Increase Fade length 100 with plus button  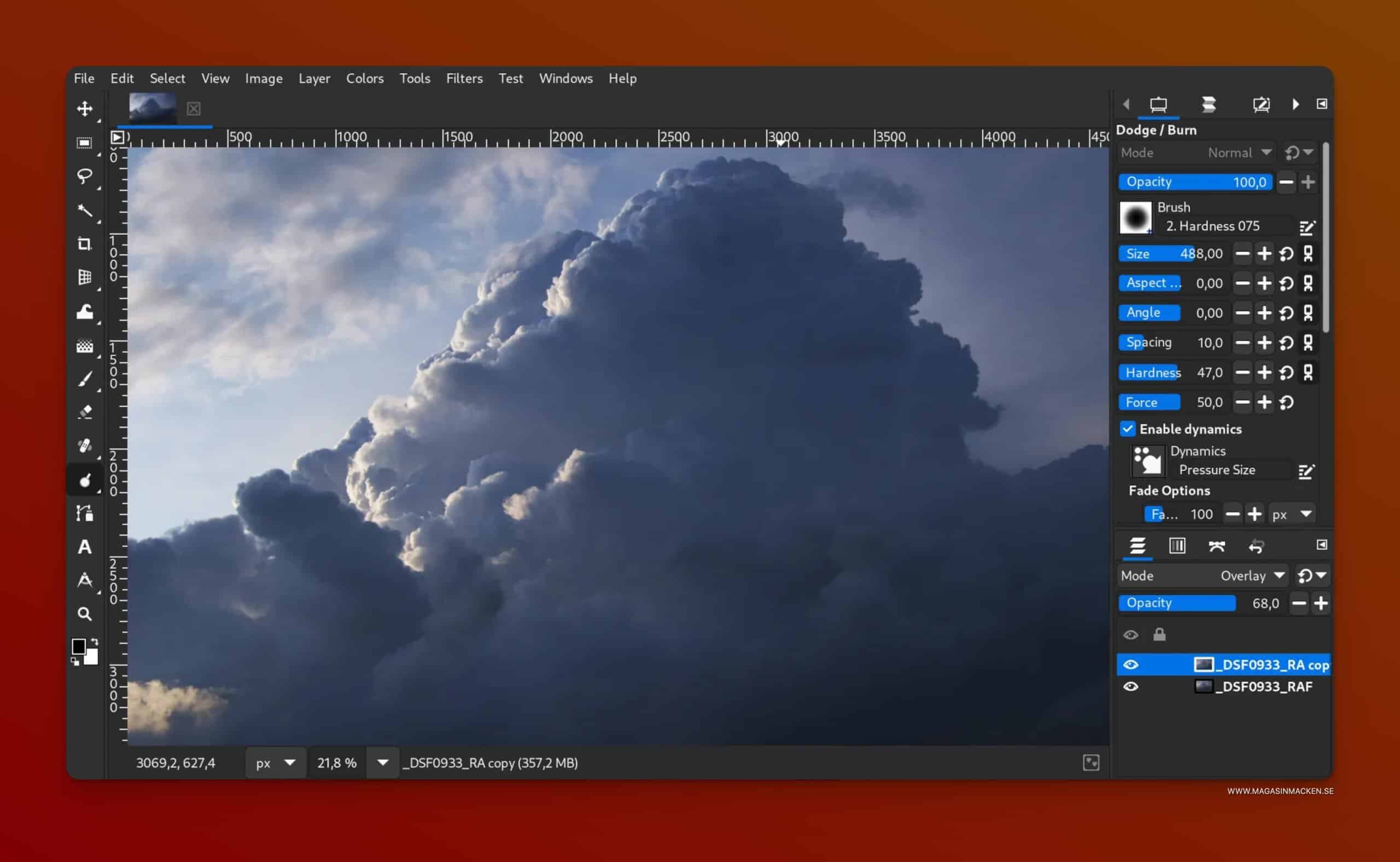click(x=1254, y=515)
